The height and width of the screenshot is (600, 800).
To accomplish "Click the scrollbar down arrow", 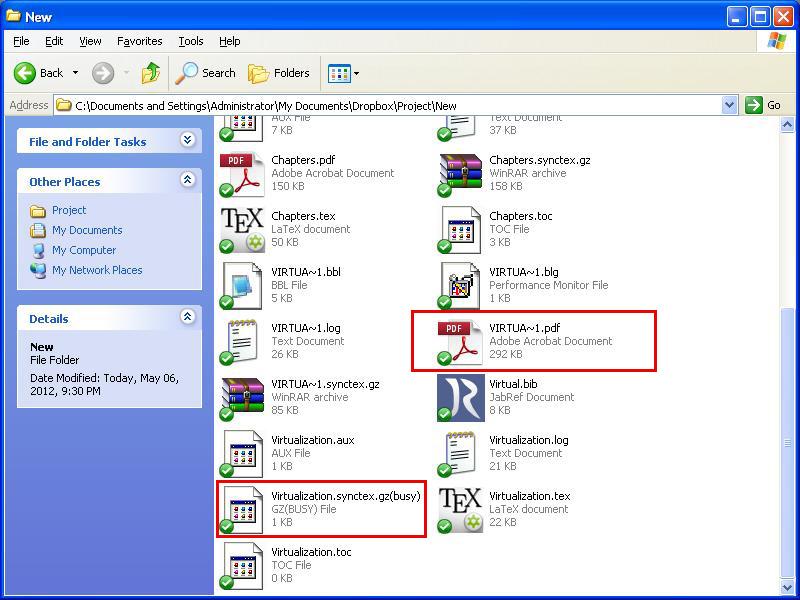I will point(787,586).
